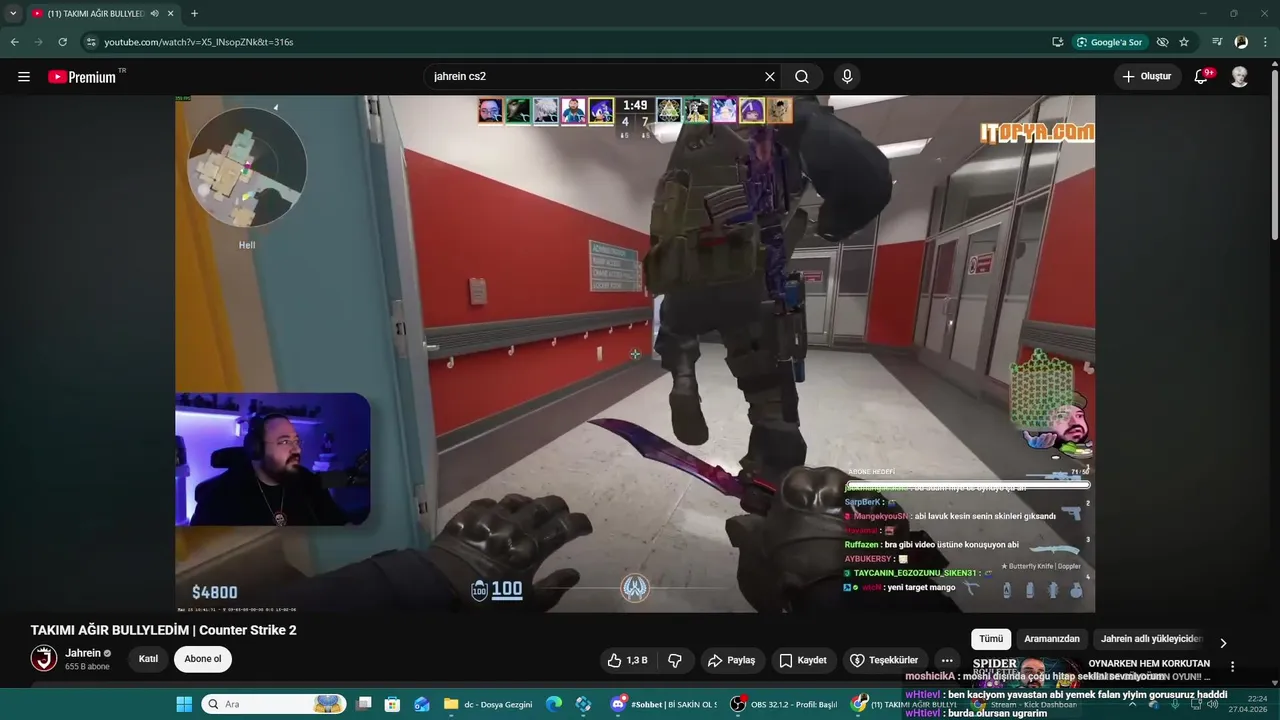The image size is (1280, 720).
Task: Click Katıl join button
Action: coord(148,659)
